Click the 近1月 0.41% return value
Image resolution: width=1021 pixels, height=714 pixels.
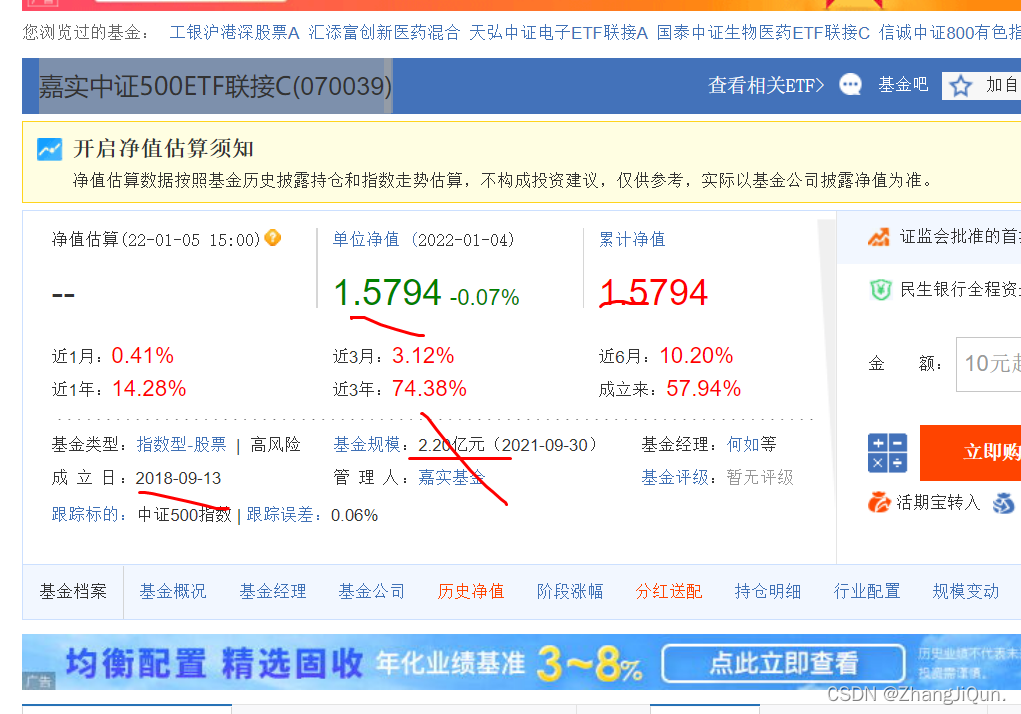click(143, 355)
